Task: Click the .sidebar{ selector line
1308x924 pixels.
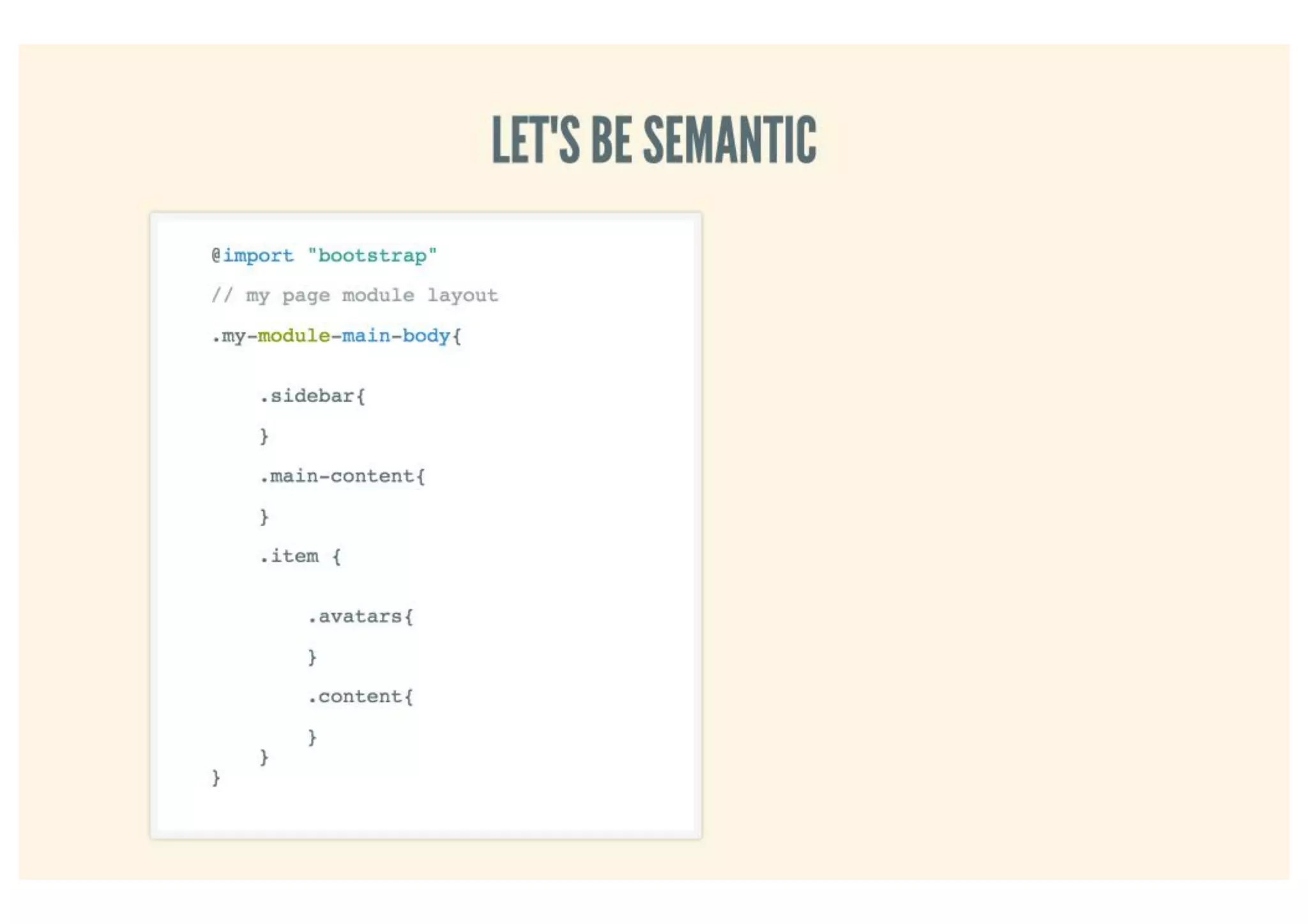Action: (312, 396)
